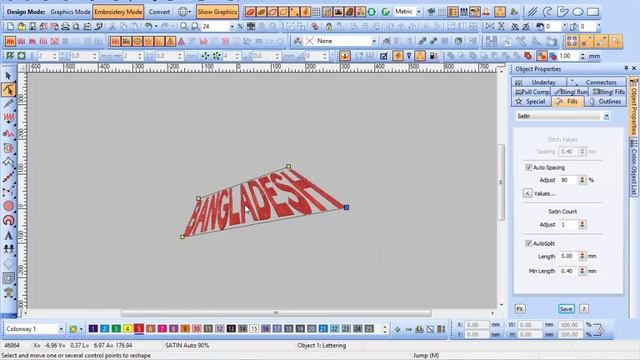Open the Colorway 1 dropdown
The image size is (640, 360).
point(61,329)
